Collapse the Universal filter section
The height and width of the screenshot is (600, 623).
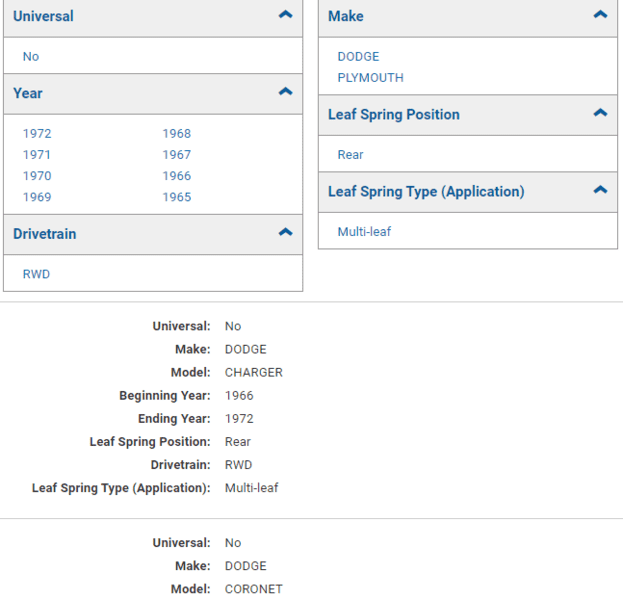click(285, 15)
